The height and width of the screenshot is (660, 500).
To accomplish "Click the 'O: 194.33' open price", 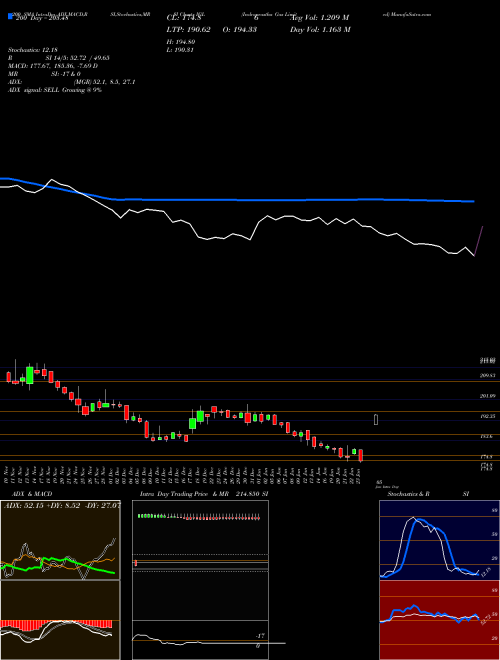I will pyautogui.click(x=239, y=29).
